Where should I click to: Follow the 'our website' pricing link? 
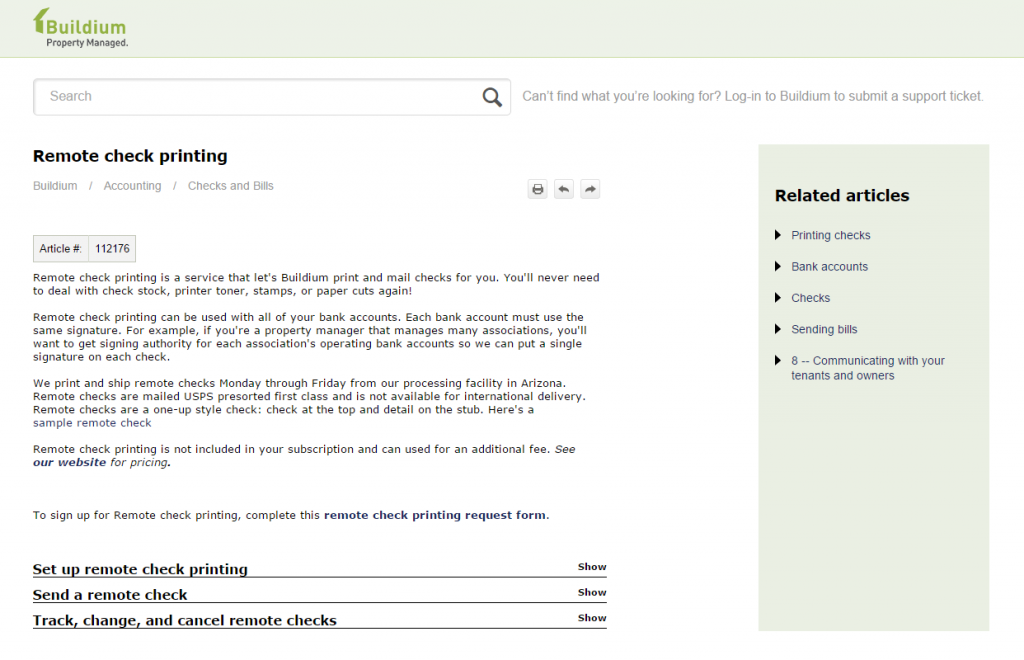pyautogui.click(x=69, y=463)
